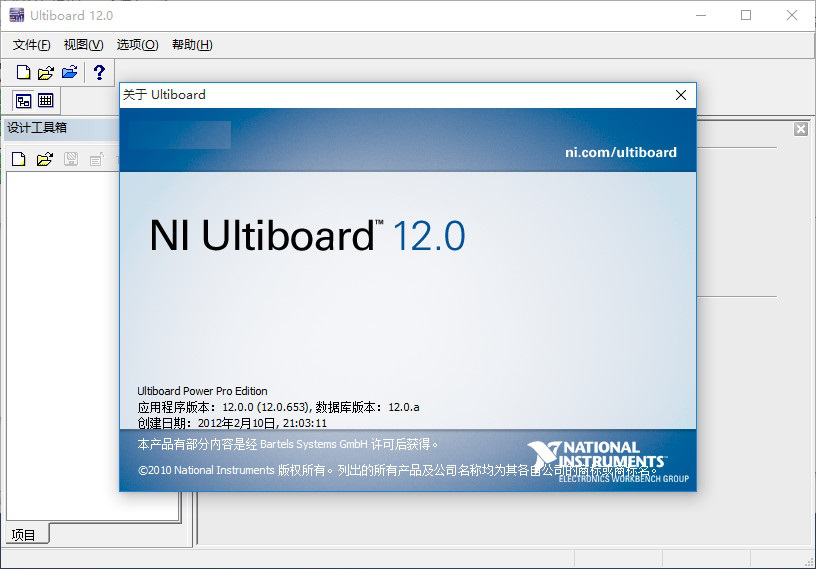The width and height of the screenshot is (816, 569).
Task: Click the 'NI Ultiboard 12.0' product title
Action: (307, 236)
